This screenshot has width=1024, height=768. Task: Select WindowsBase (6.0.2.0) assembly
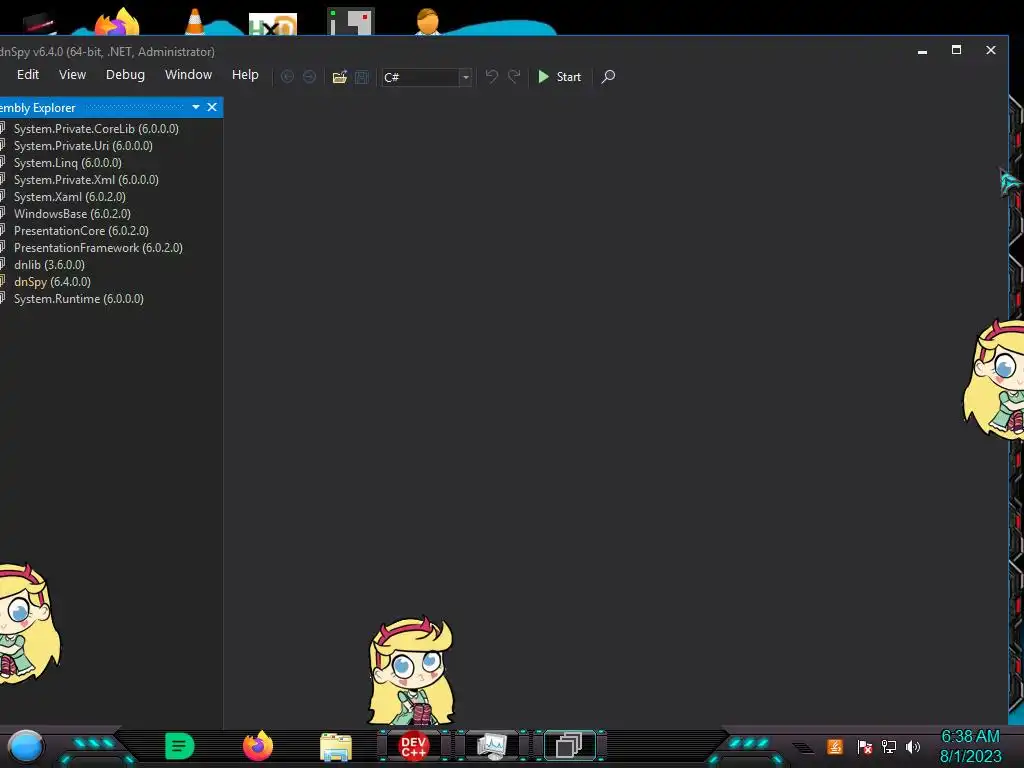pyautogui.click(x=72, y=214)
